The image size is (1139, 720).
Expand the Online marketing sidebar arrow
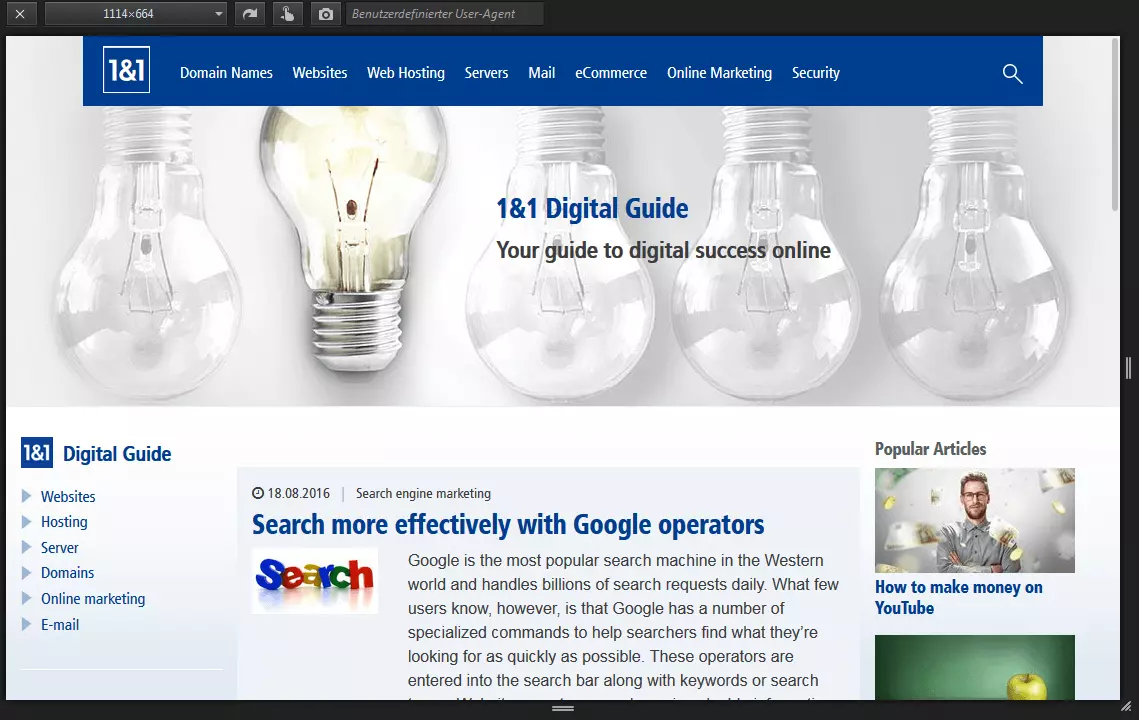click(27, 599)
